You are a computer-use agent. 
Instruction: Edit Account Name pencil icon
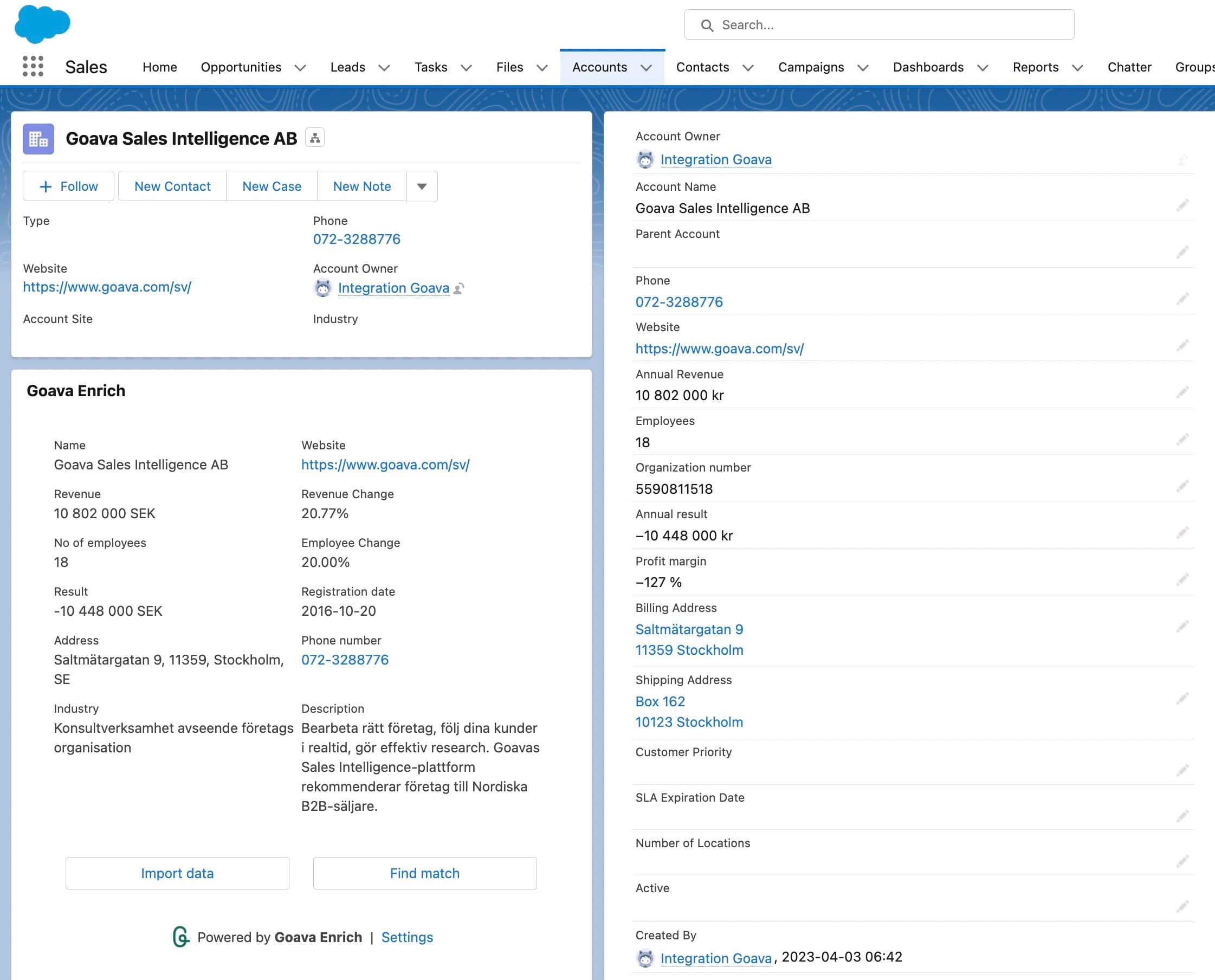1182,205
